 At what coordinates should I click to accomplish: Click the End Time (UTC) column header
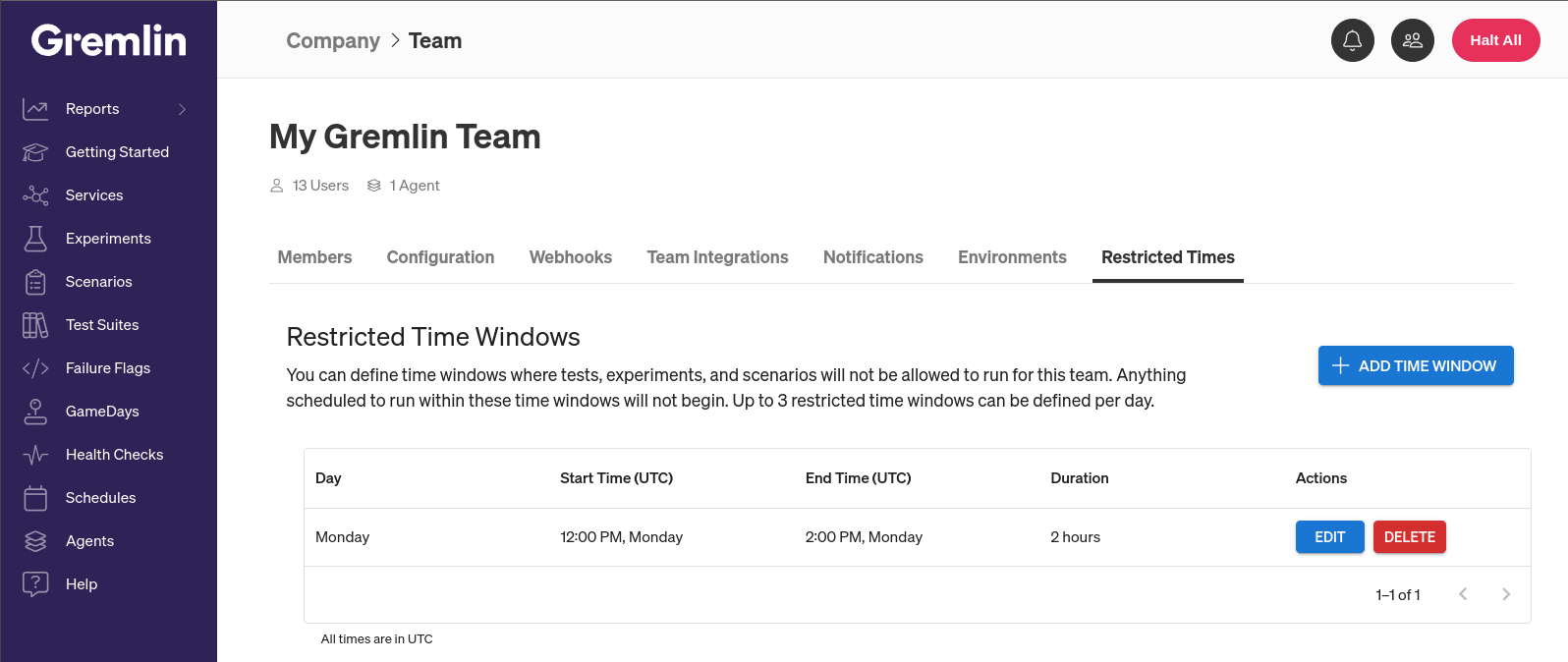click(858, 478)
